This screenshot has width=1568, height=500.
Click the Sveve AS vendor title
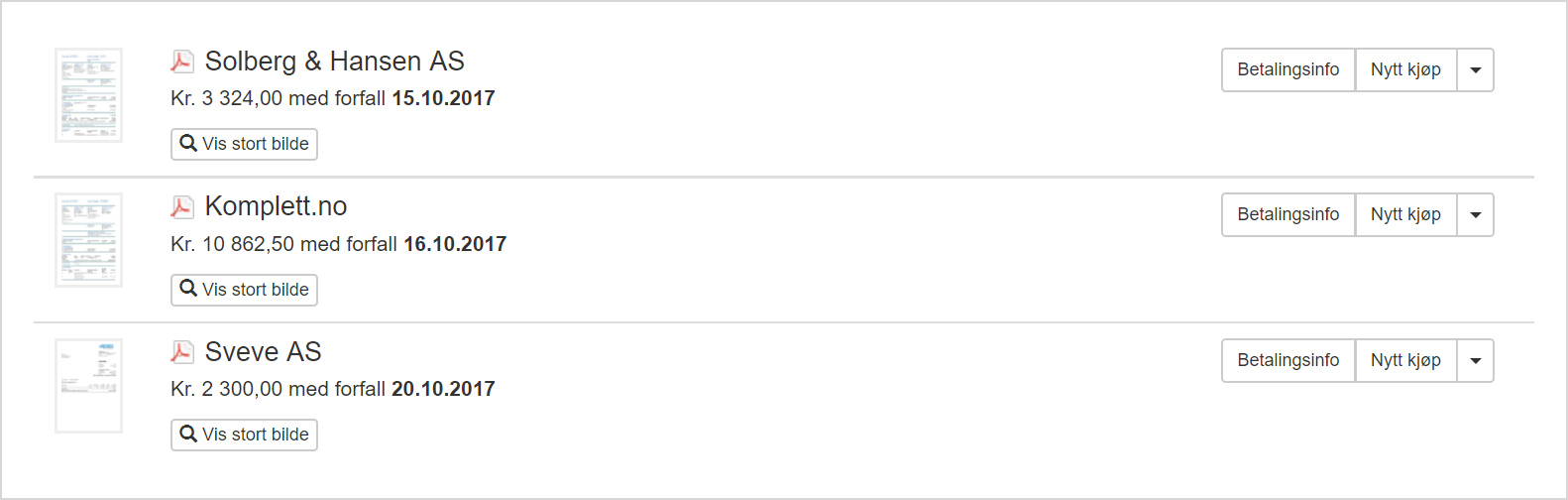[x=263, y=352]
